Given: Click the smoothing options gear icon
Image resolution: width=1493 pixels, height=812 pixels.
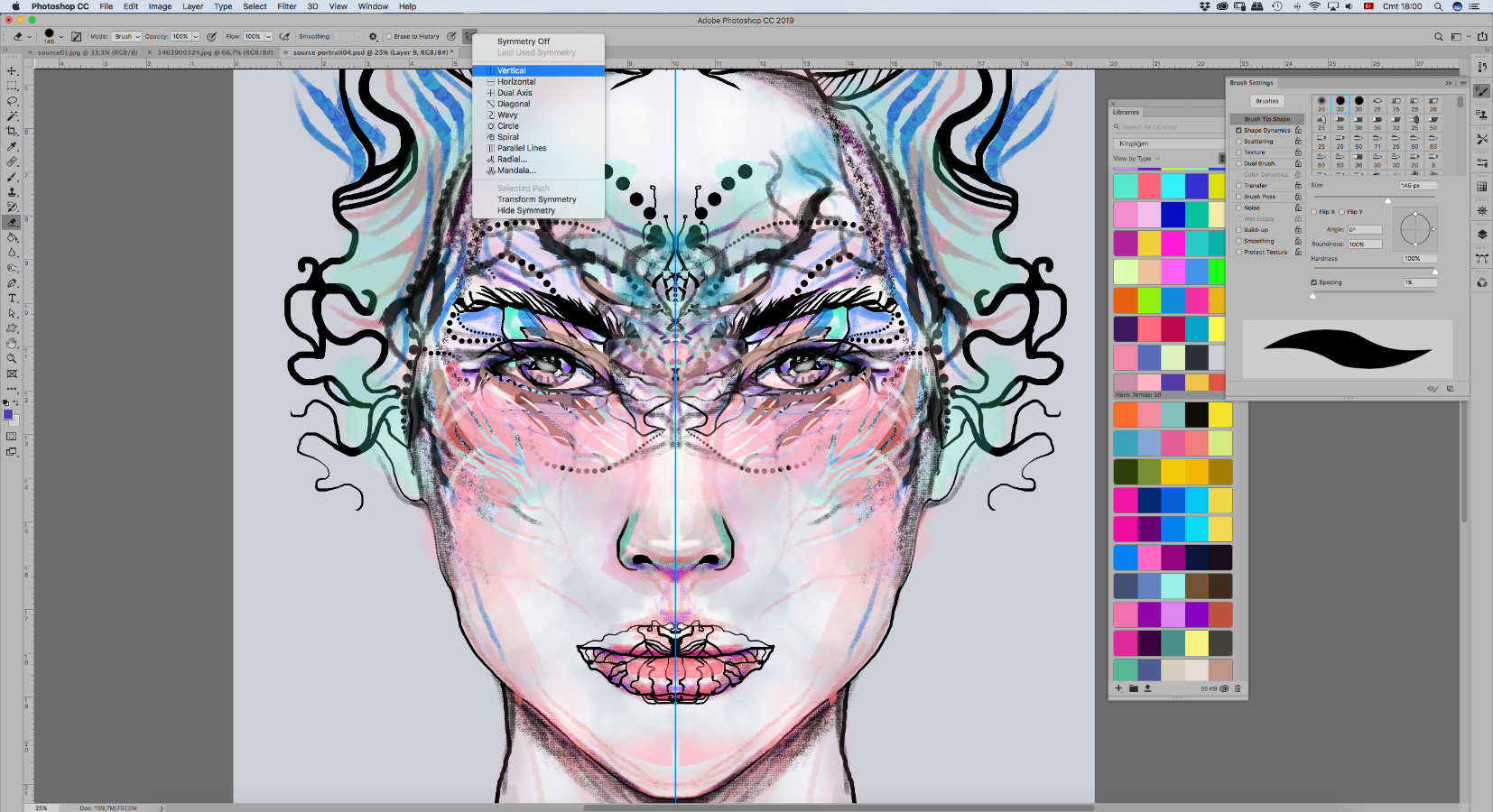Looking at the screenshot, I should click(x=373, y=37).
